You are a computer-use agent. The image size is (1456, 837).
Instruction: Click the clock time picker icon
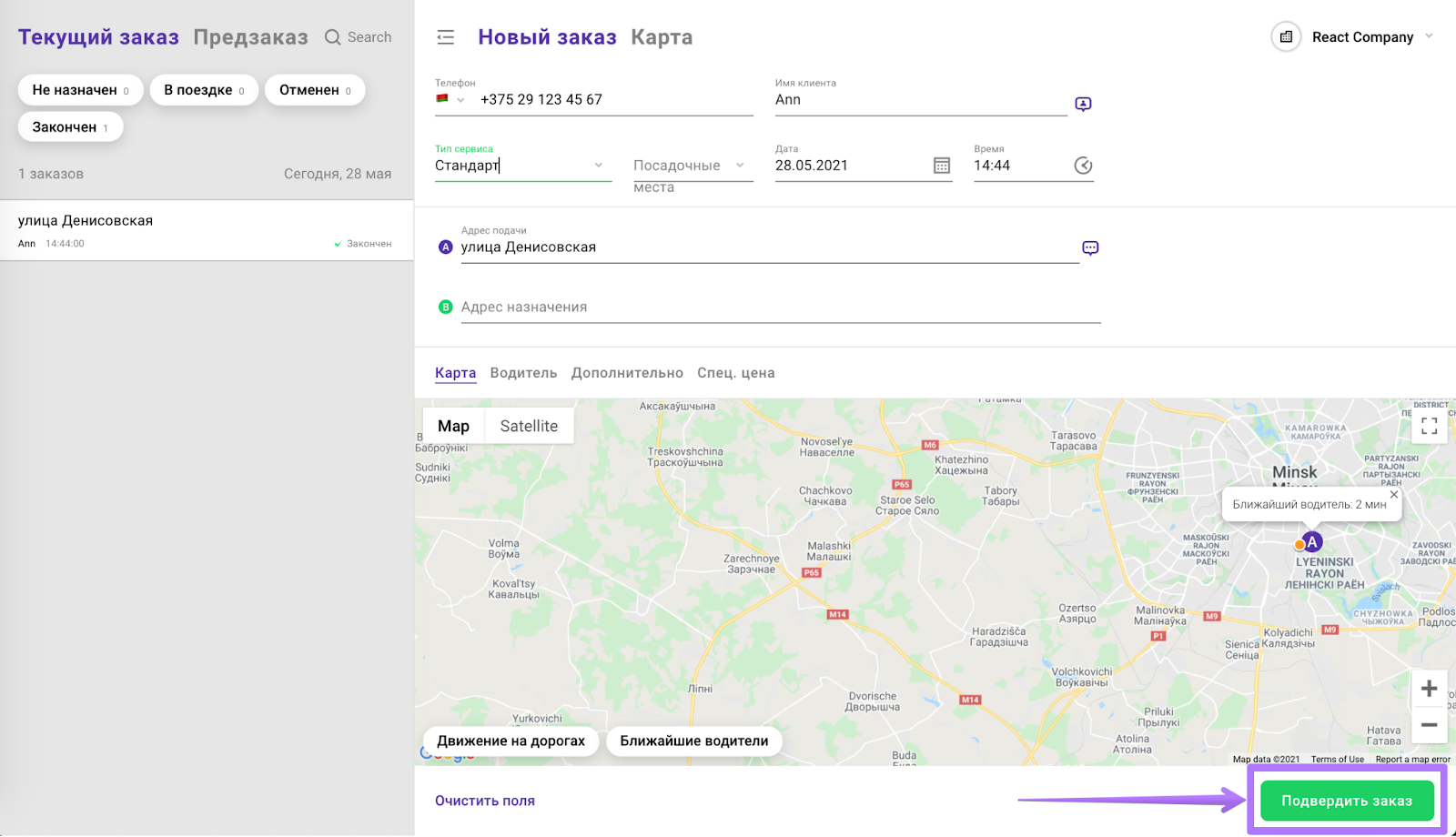[1083, 166]
